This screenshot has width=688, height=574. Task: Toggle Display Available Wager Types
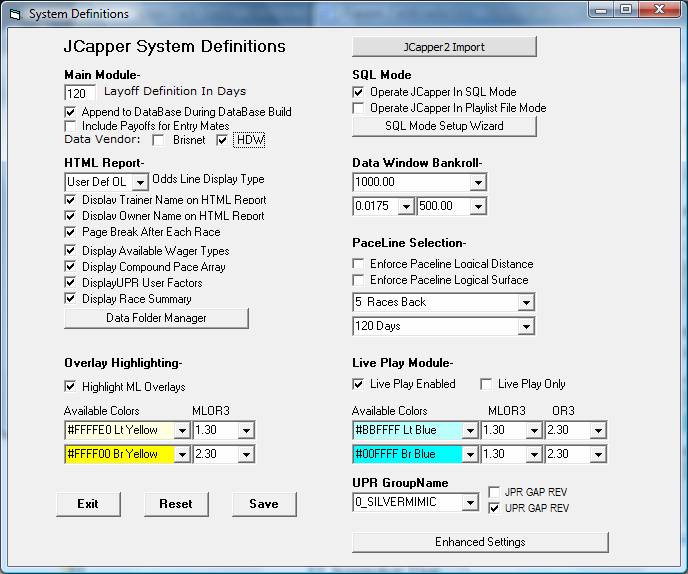(x=70, y=251)
